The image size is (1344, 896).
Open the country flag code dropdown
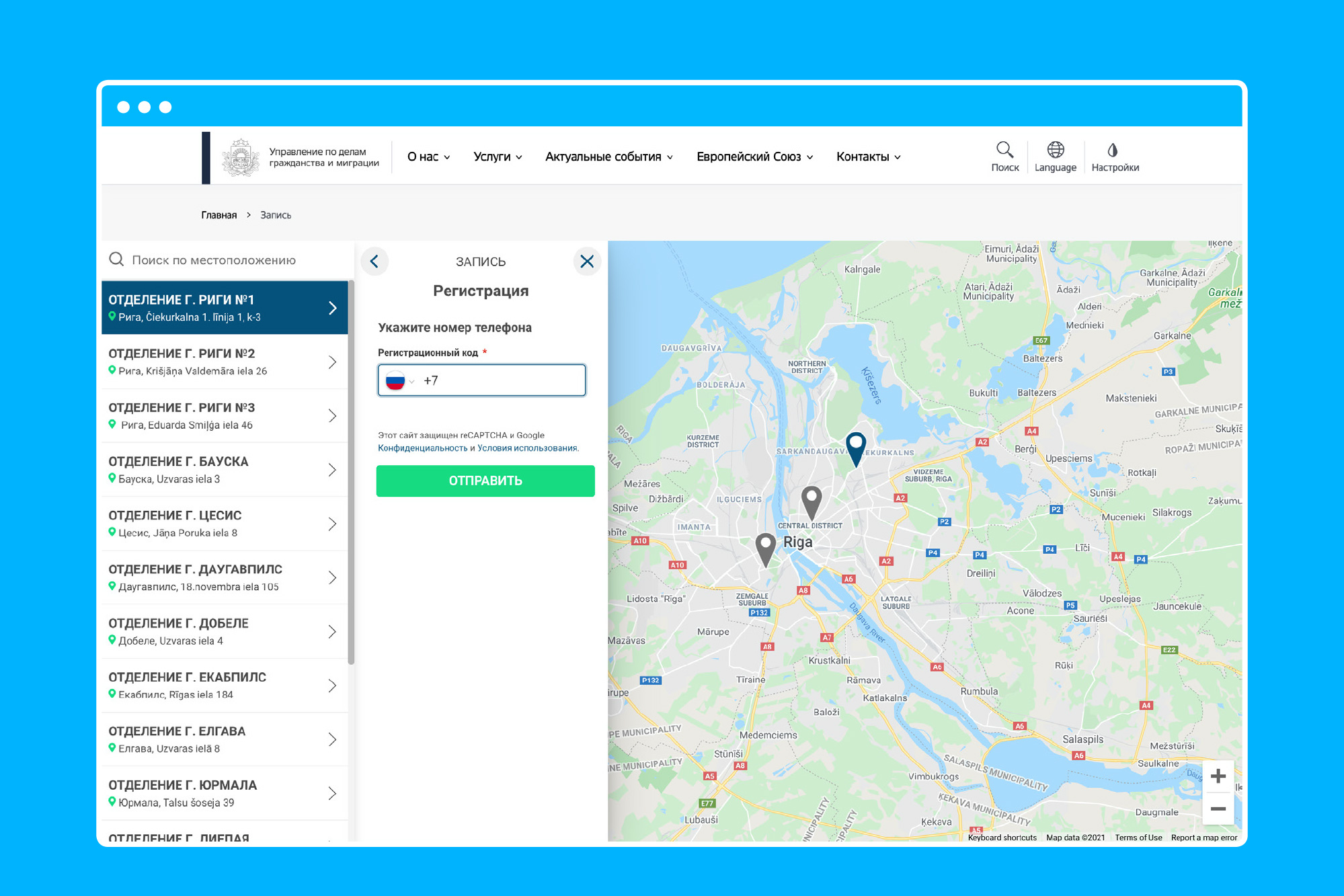(x=399, y=381)
